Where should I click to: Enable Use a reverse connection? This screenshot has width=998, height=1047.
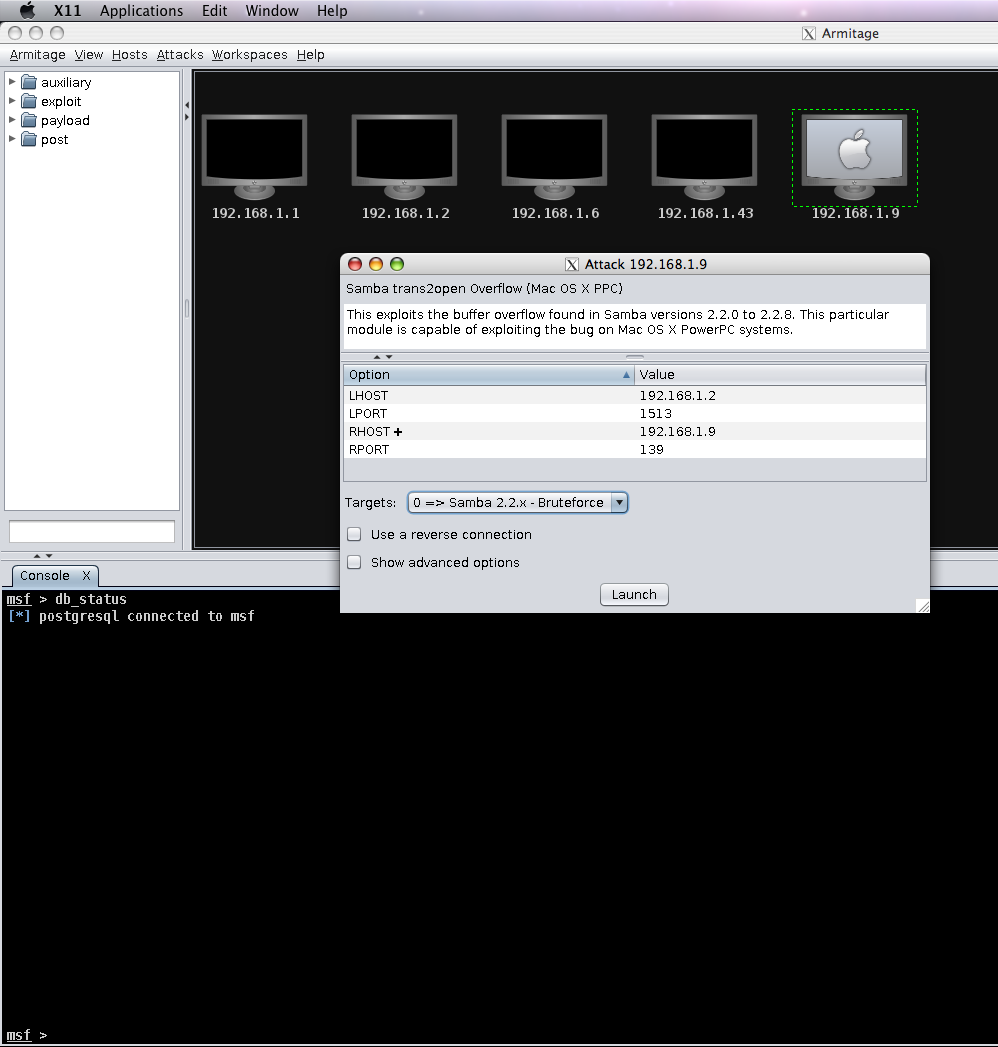(x=354, y=534)
